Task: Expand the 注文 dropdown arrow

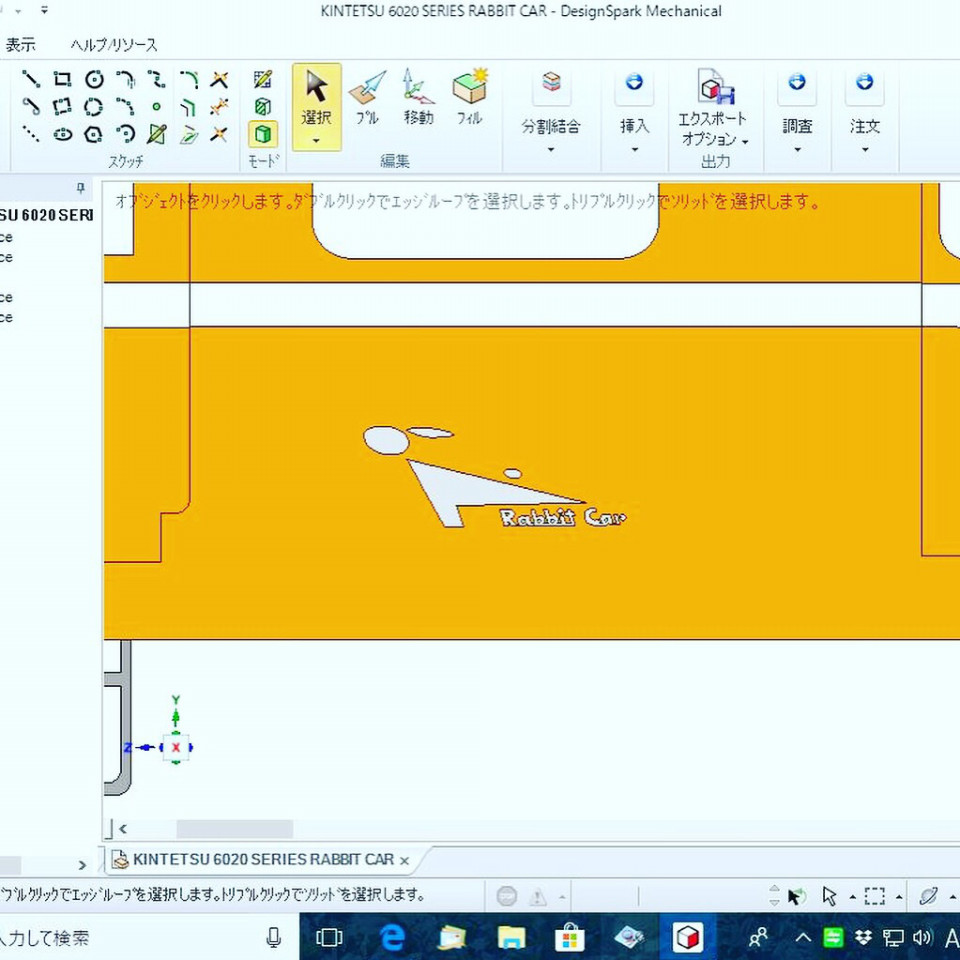Action: pos(864,149)
